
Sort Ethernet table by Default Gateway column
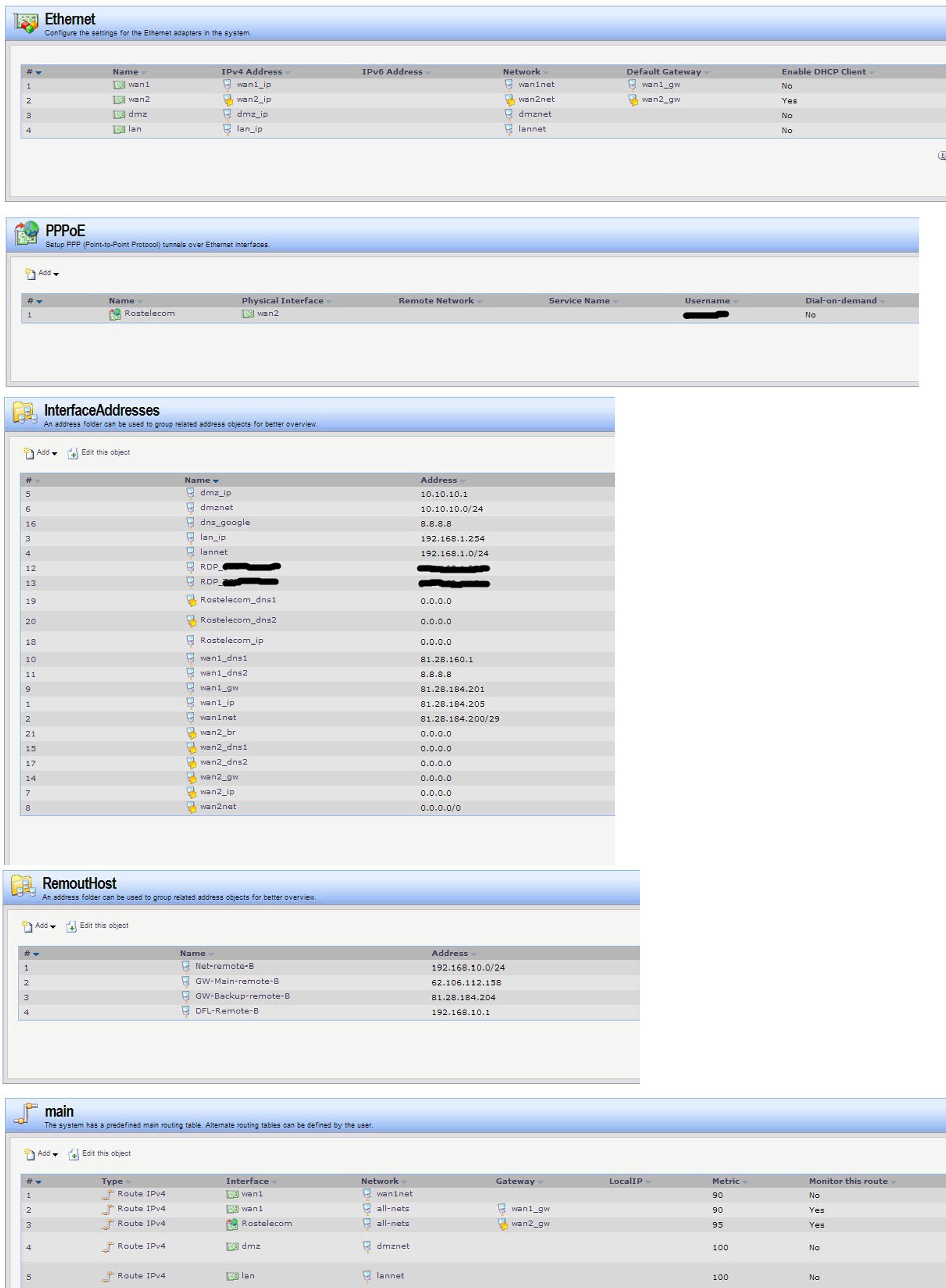(668, 72)
